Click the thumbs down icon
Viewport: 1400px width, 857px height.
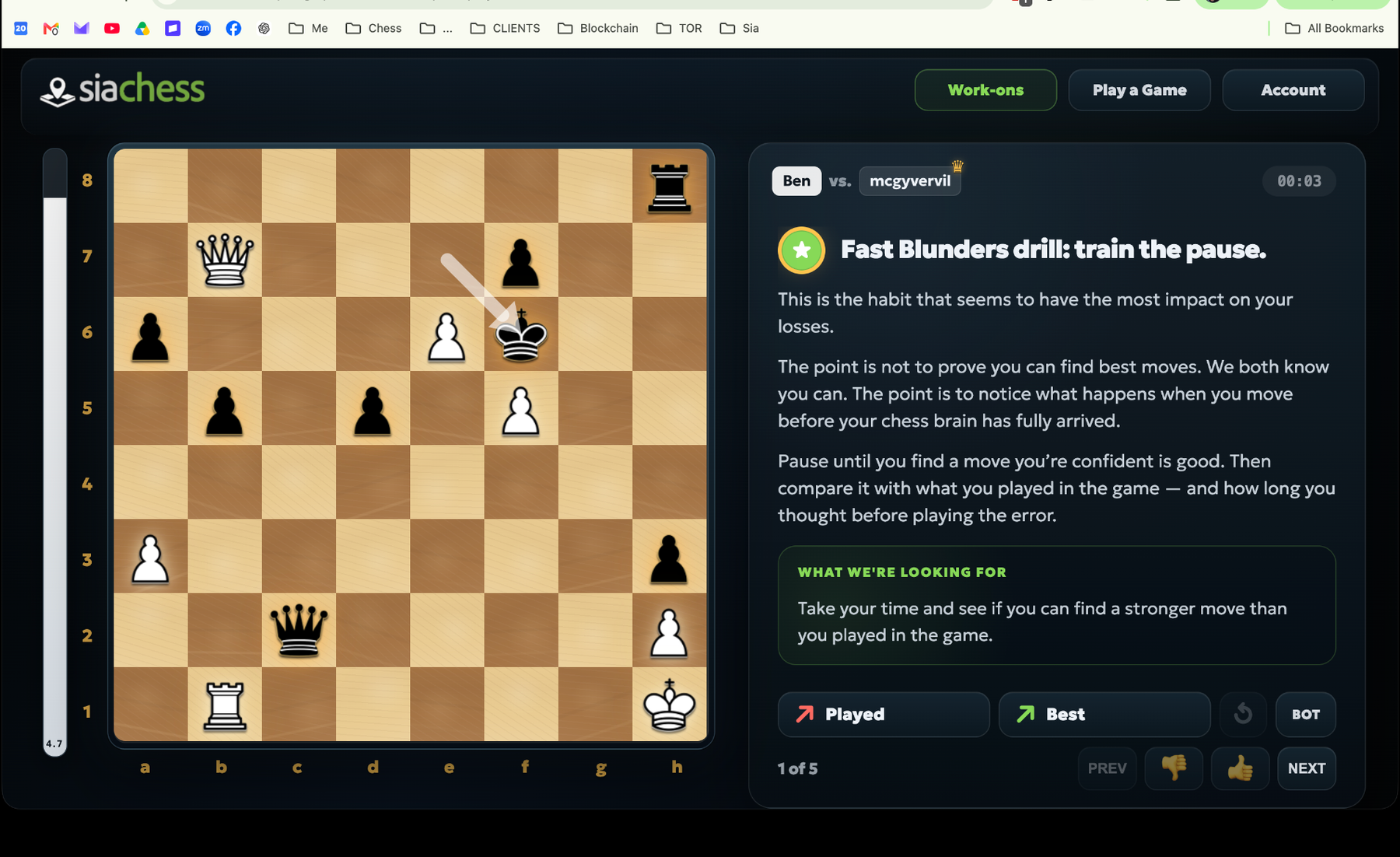coord(1174,768)
